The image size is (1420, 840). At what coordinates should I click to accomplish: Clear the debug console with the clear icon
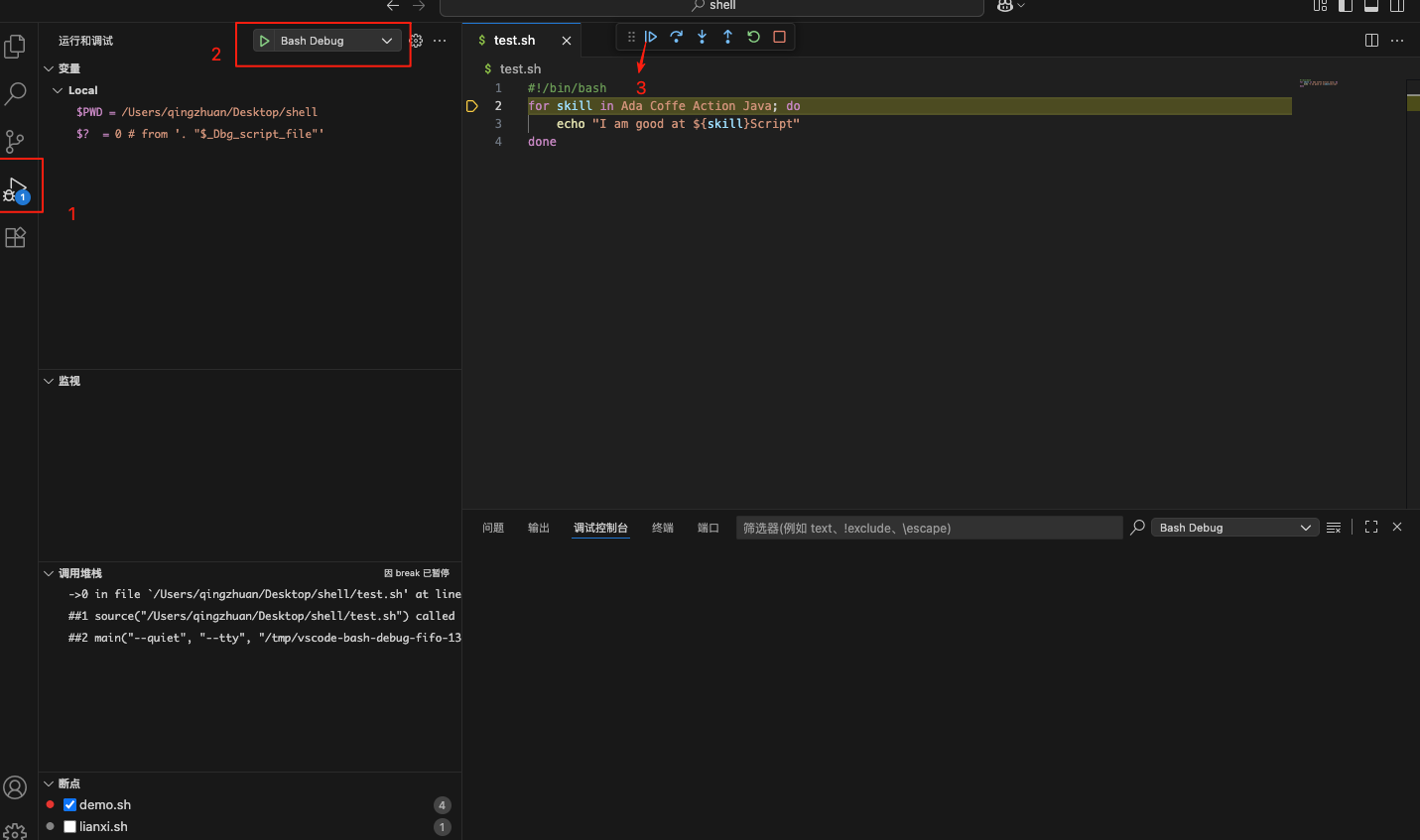pos(1334,527)
